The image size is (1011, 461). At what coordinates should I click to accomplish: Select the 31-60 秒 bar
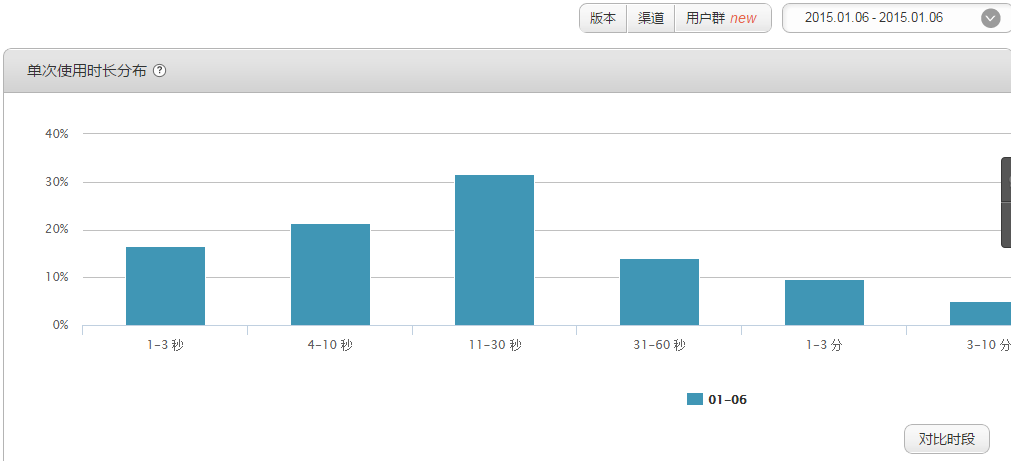tap(660, 292)
